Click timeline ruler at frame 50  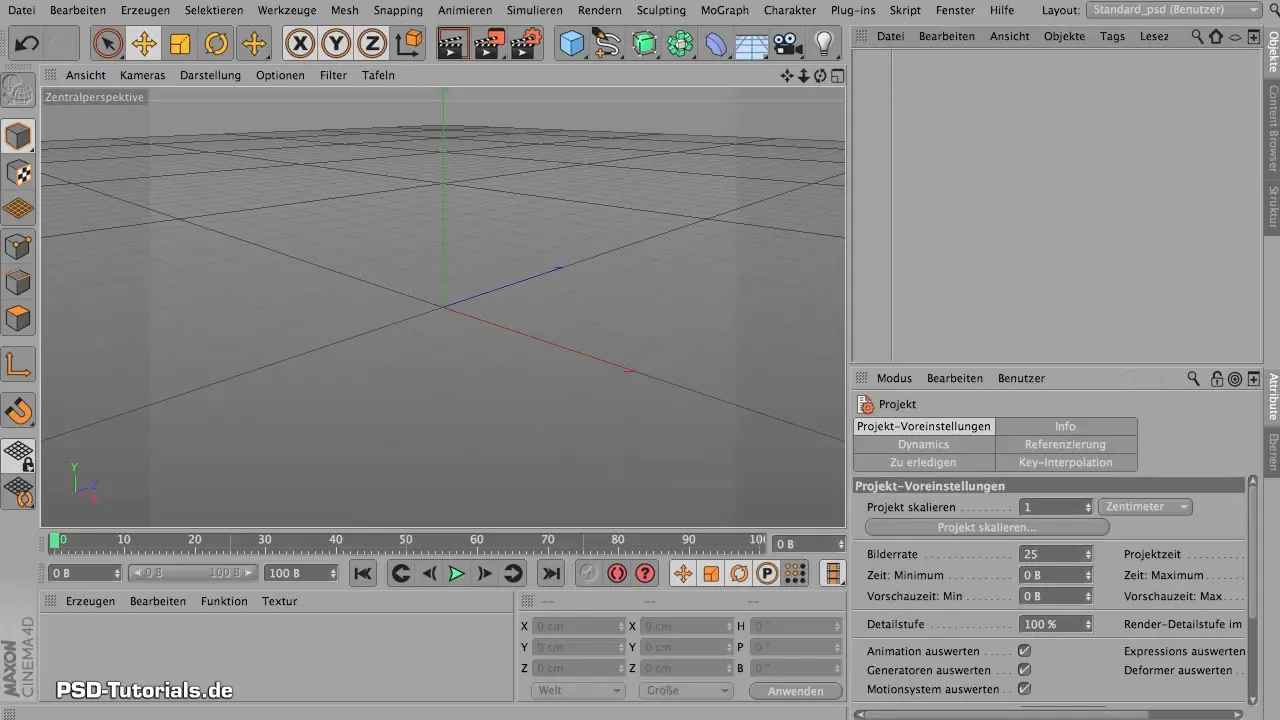[x=406, y=543]
